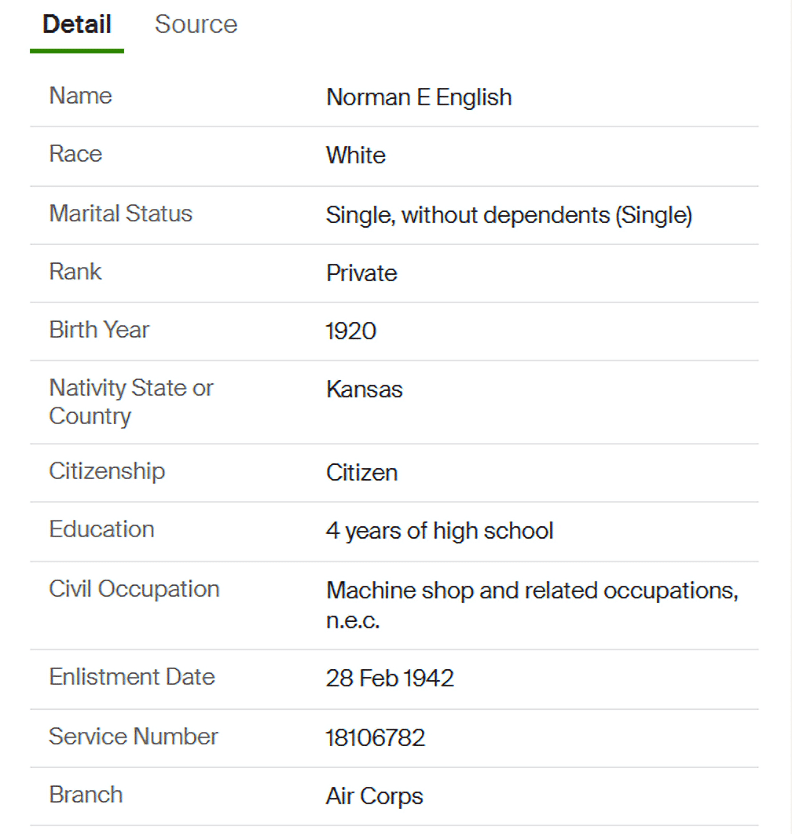The image size is (792, 834).
Task: Click the Birth Year field label
Action: pyautogui.click(x=99, y=329)
